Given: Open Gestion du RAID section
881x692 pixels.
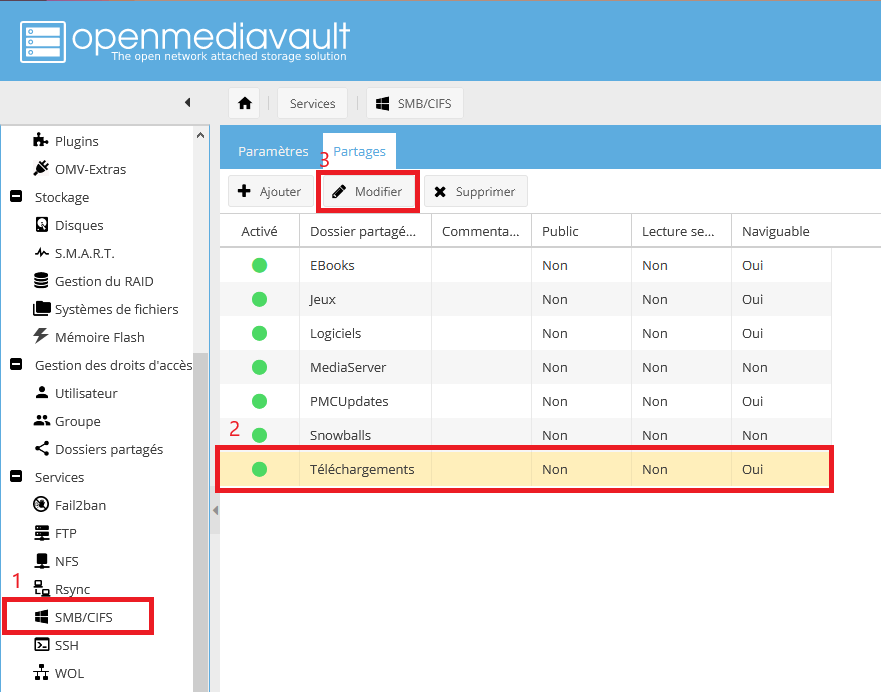Looking at the screenshot, I should click(103, 281).
